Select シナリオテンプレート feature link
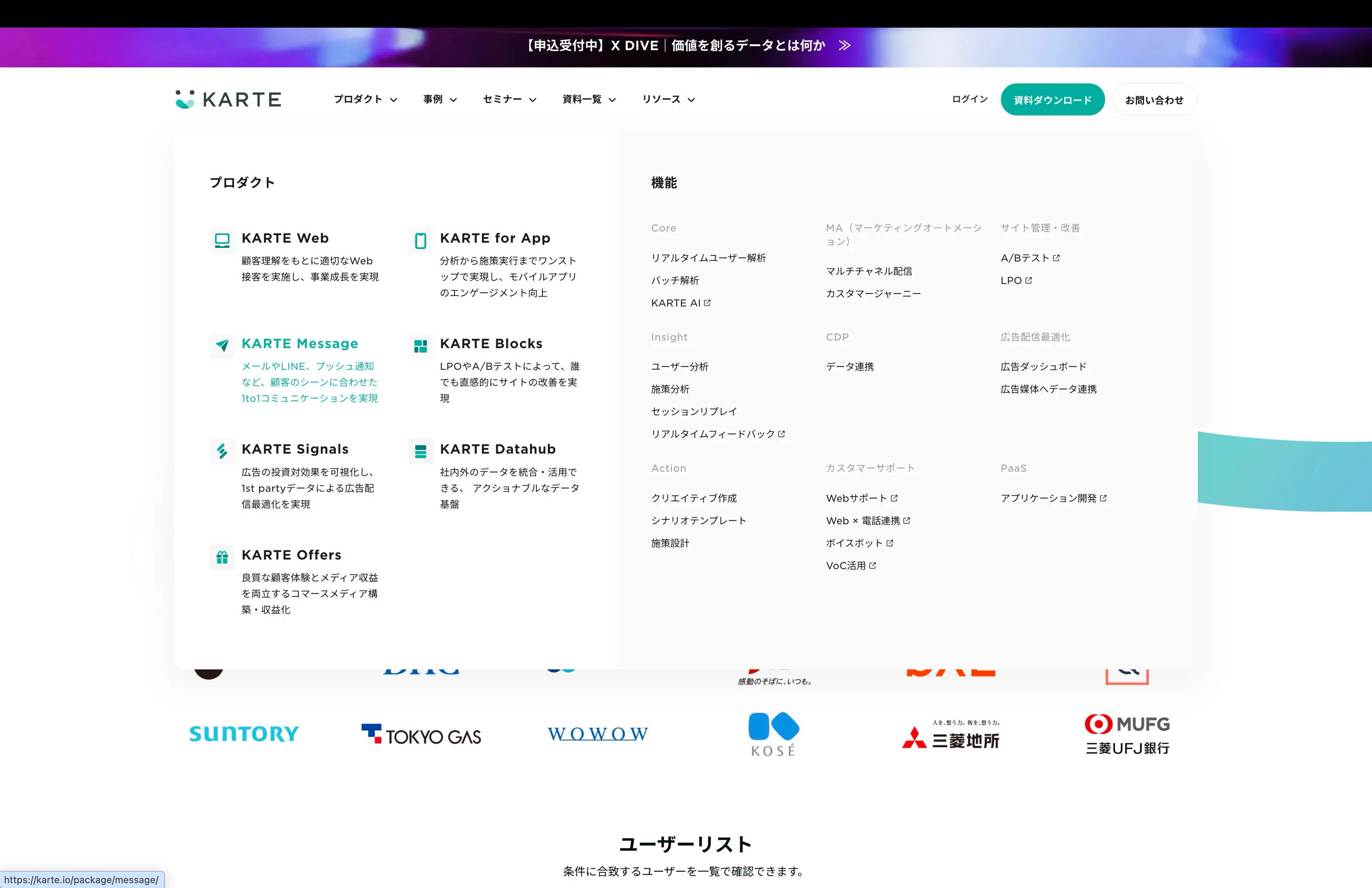Viewport: 1372px width, 888px height. pyautogui.click(x=699, y=520)
